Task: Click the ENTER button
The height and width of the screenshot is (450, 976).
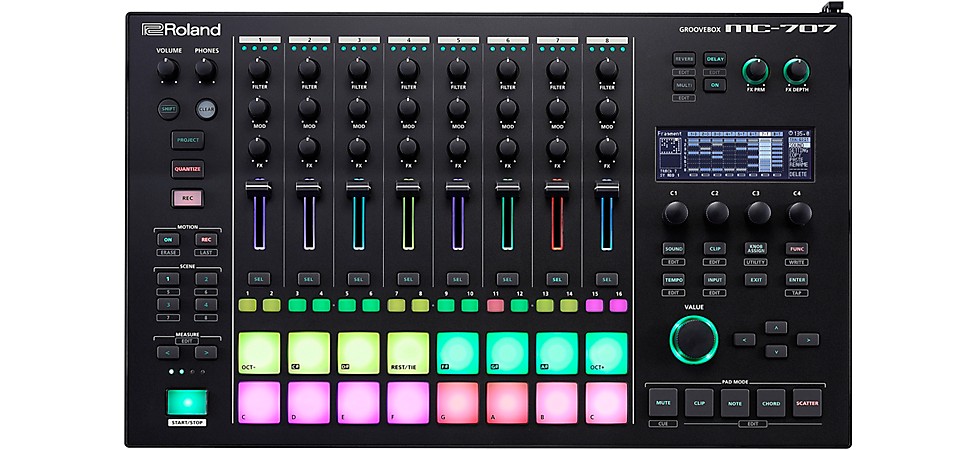Action: click(797, 279)
